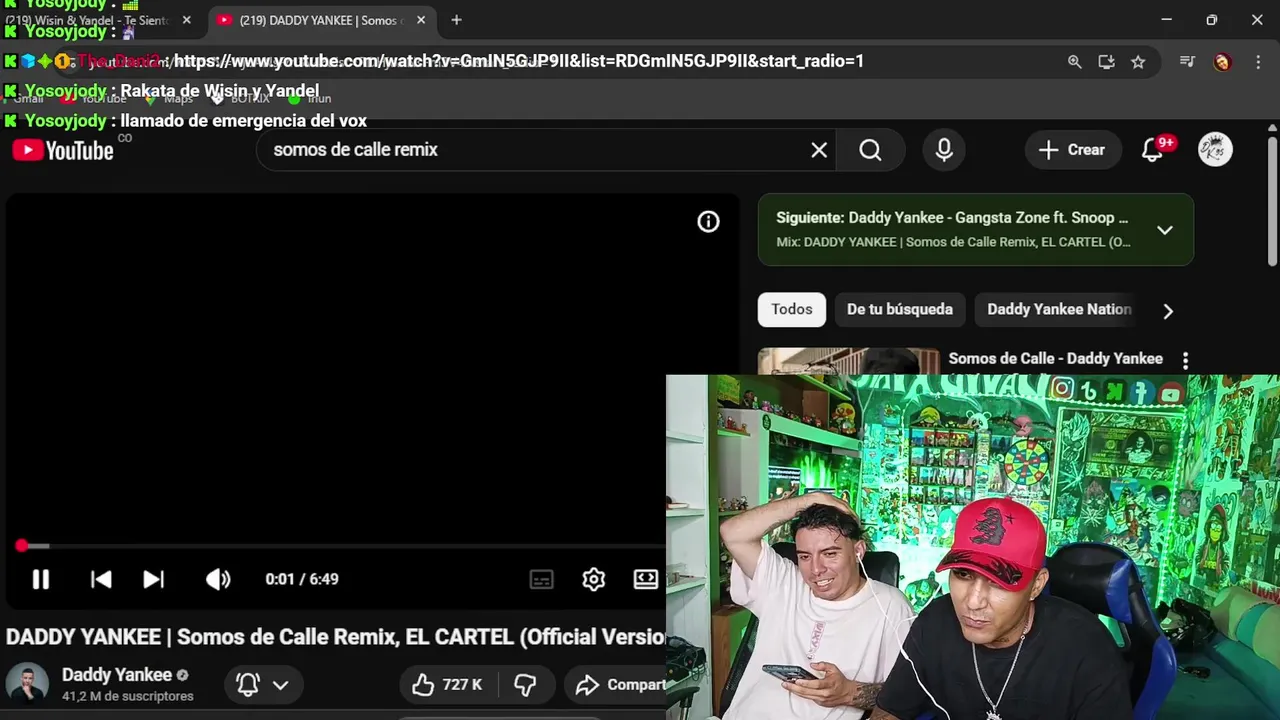Click the install app icon in address bar

pyautogui.click(x=1106, y=62)
